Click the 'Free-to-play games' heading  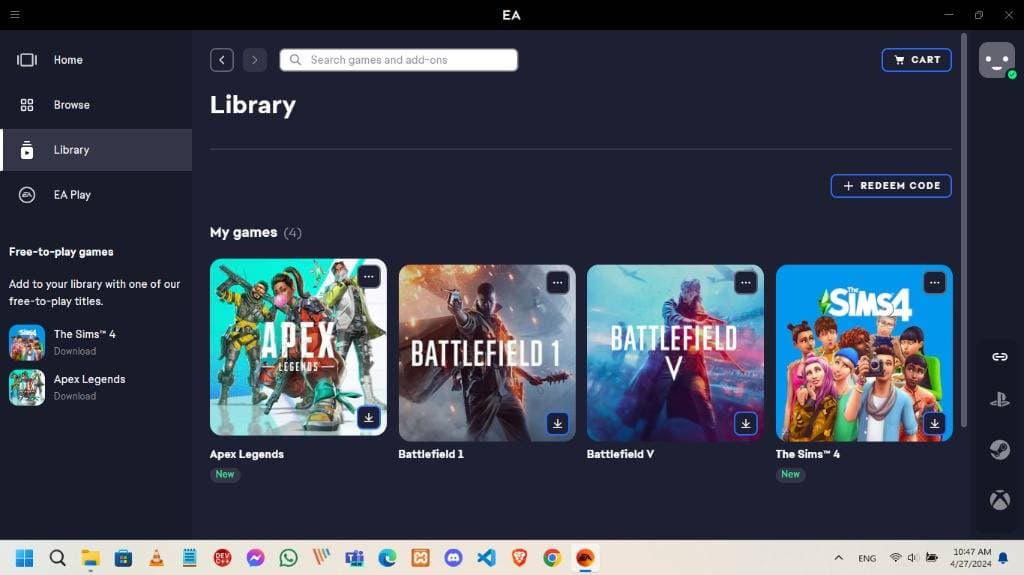click(x=61, y=252)
